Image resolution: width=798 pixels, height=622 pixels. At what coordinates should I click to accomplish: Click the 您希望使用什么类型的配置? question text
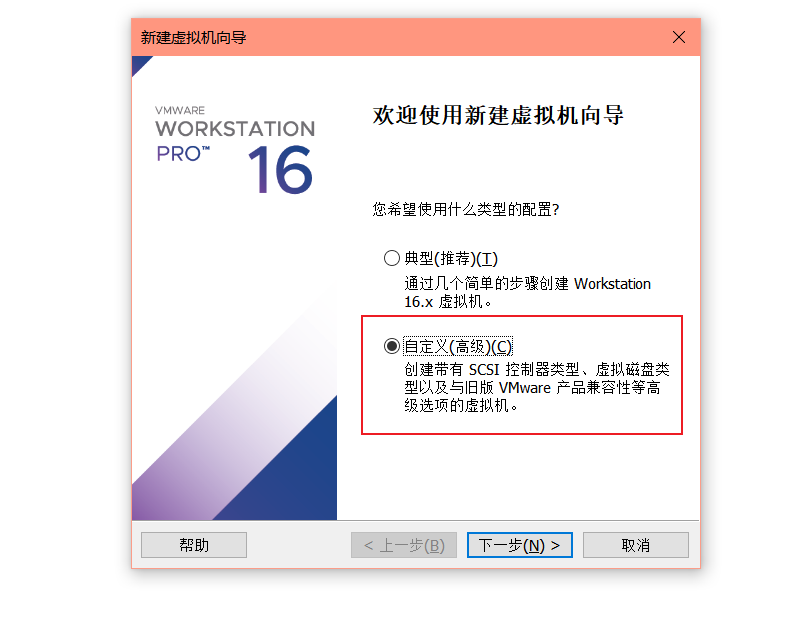pyautogui.click(x=466, y=209)
